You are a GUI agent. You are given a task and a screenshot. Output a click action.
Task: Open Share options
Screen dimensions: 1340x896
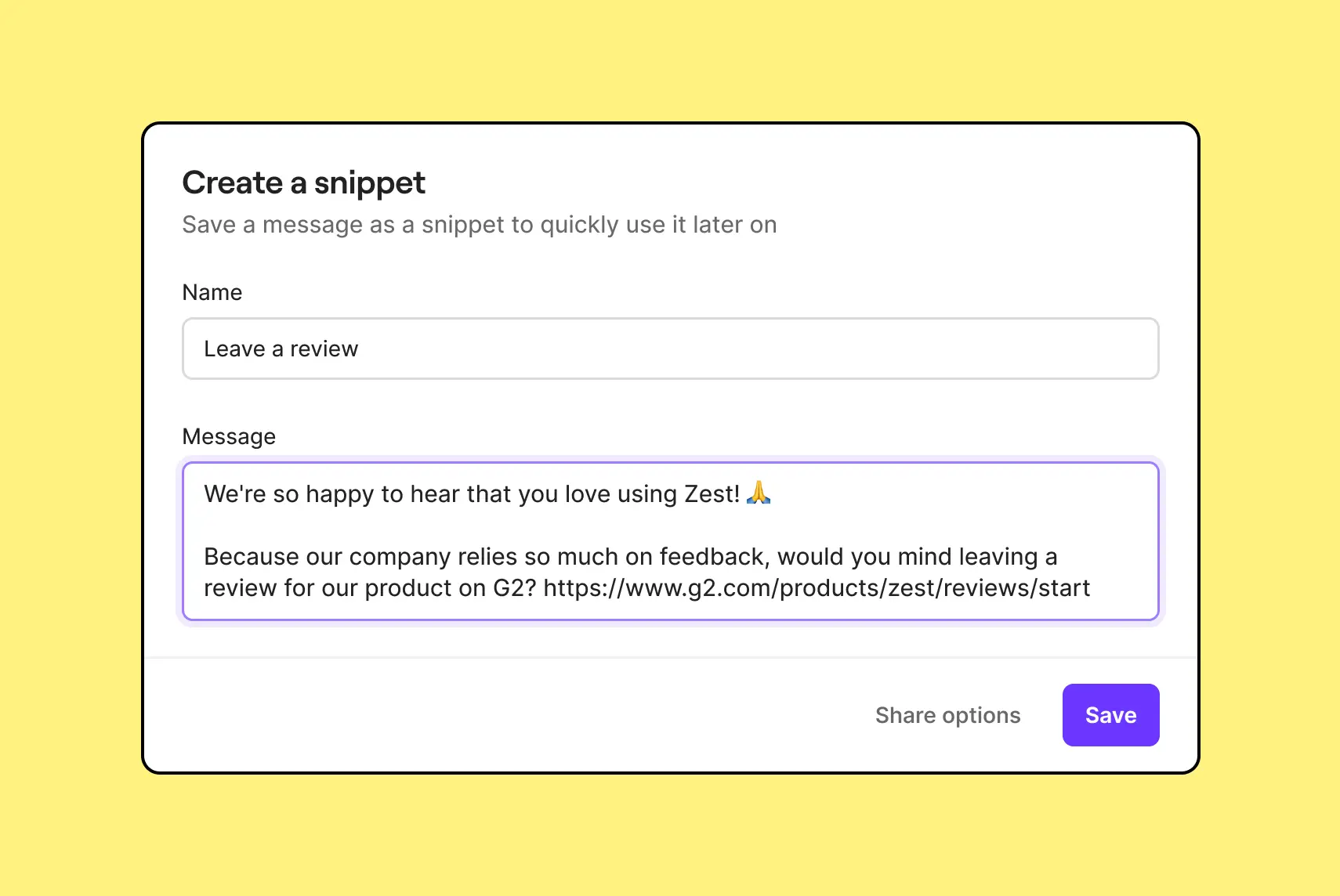point(947,714)
